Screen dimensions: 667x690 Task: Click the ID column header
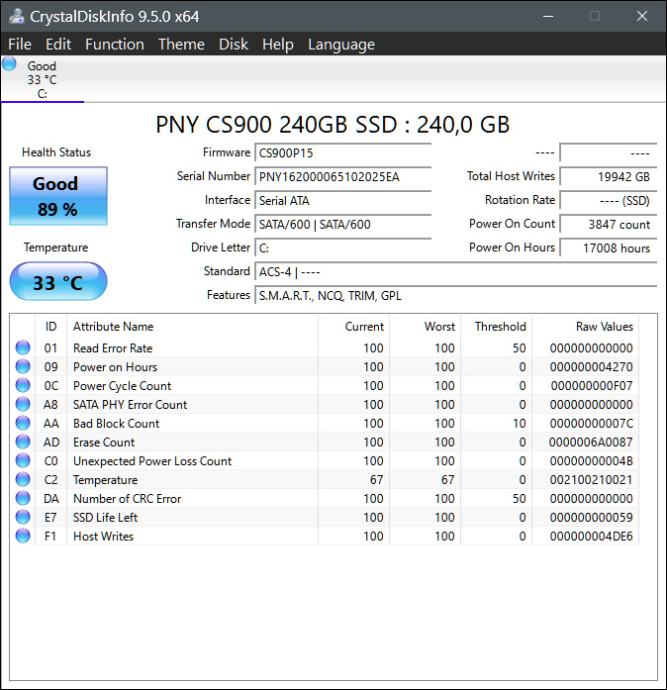click(x=51, y=327)
